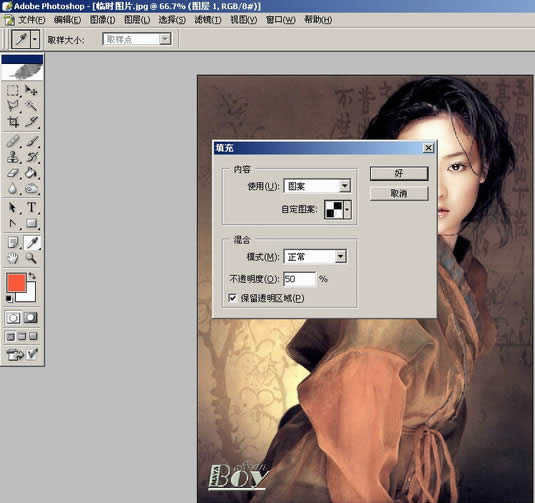Select the Rectangle shape tool
535x503 pixels.
tap(31, 223)
